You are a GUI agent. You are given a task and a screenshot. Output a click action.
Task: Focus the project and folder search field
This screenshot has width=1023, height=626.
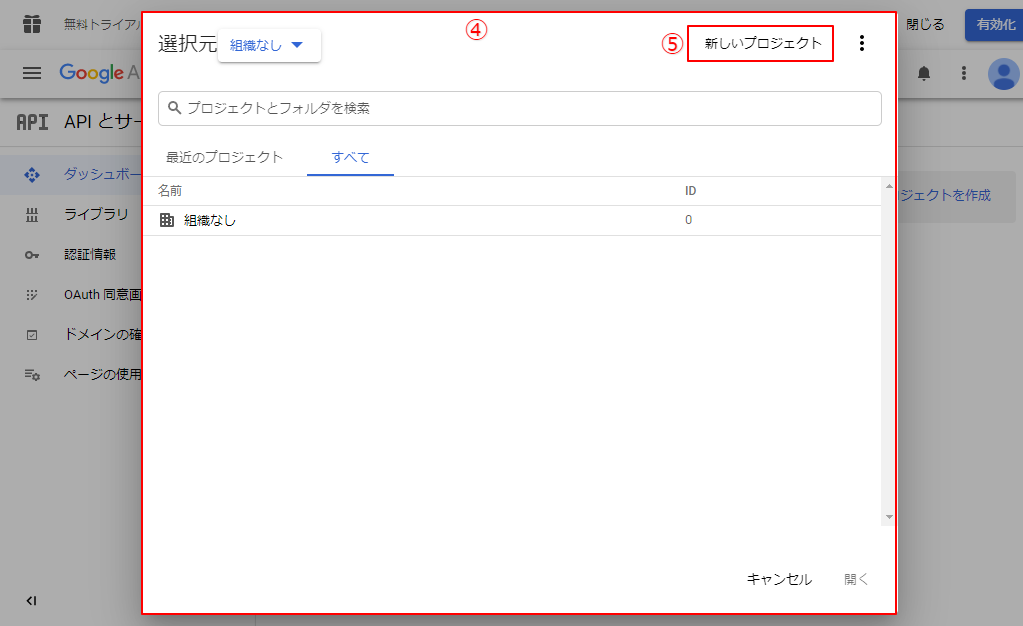click(x=520, y=108)
